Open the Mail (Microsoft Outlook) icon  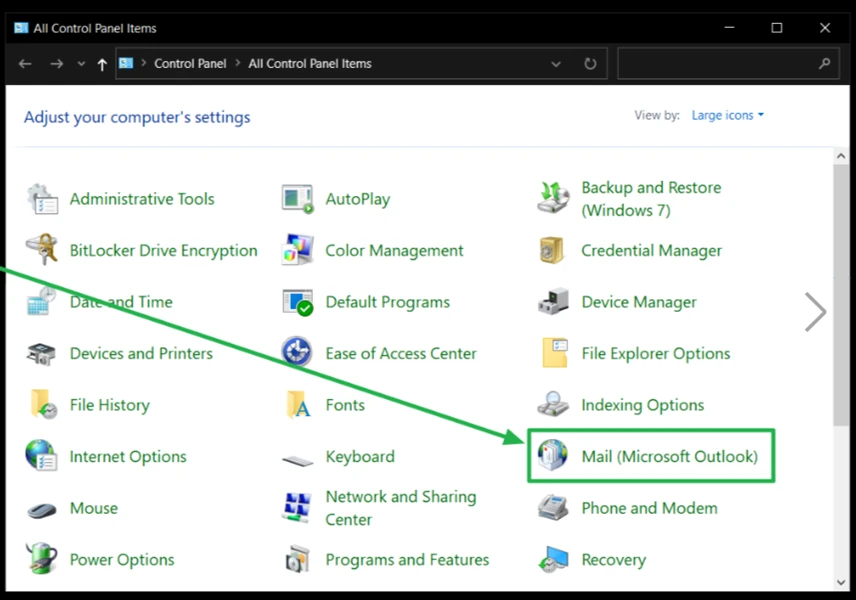click(553, 456)
